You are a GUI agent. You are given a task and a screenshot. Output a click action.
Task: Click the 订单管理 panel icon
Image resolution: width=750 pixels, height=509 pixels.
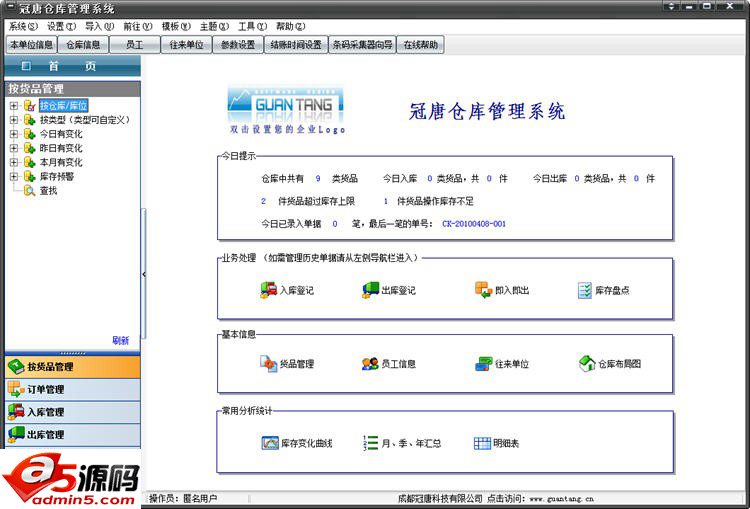(16, 389)
